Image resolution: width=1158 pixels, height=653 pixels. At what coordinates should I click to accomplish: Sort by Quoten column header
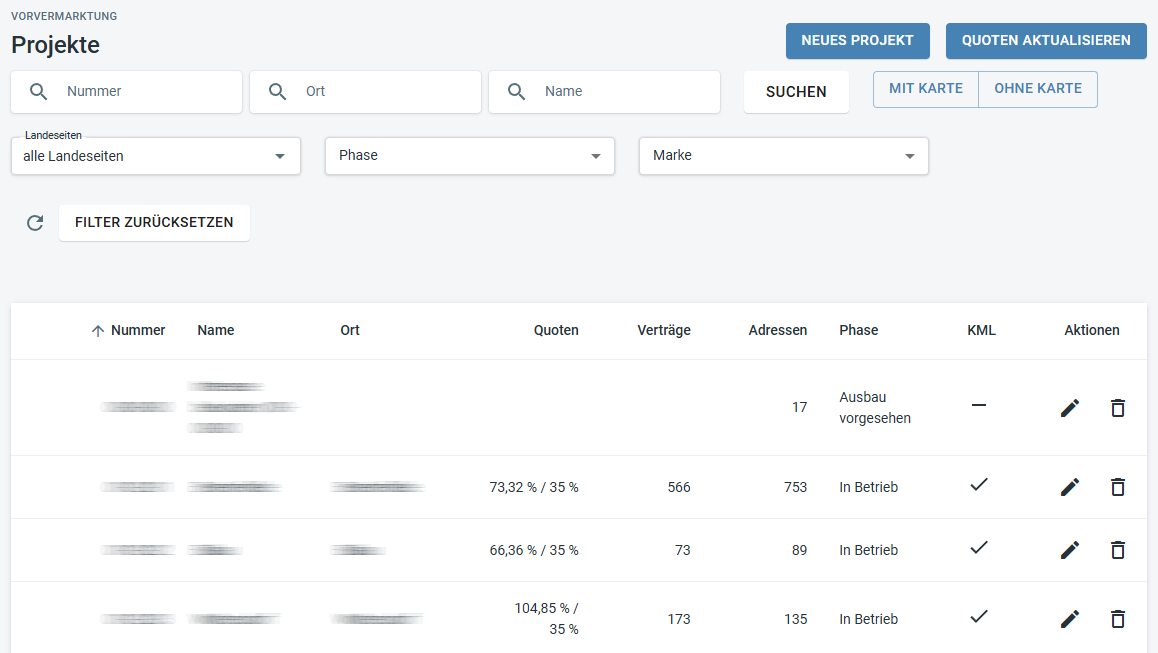(x=556, y=330)
